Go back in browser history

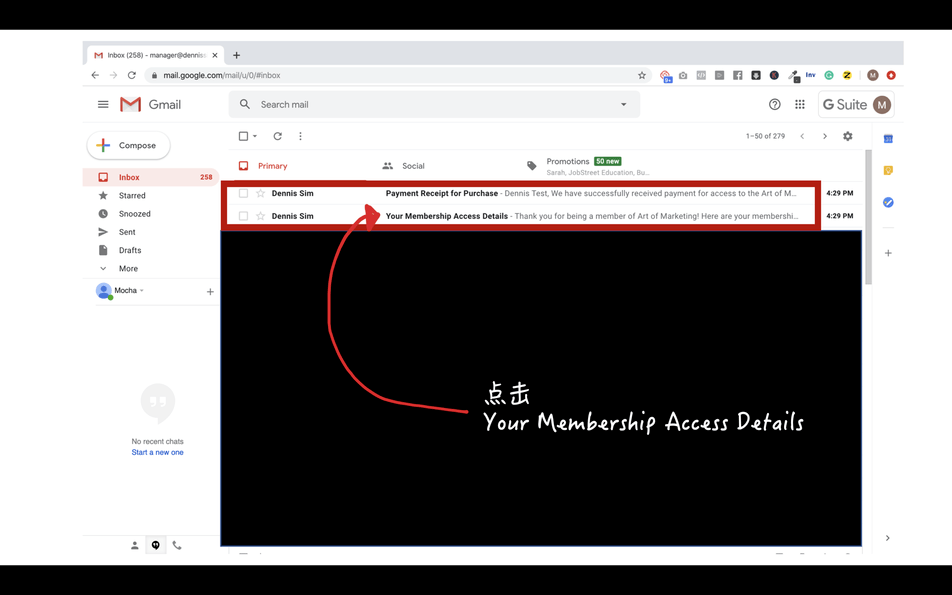point(95,75)
